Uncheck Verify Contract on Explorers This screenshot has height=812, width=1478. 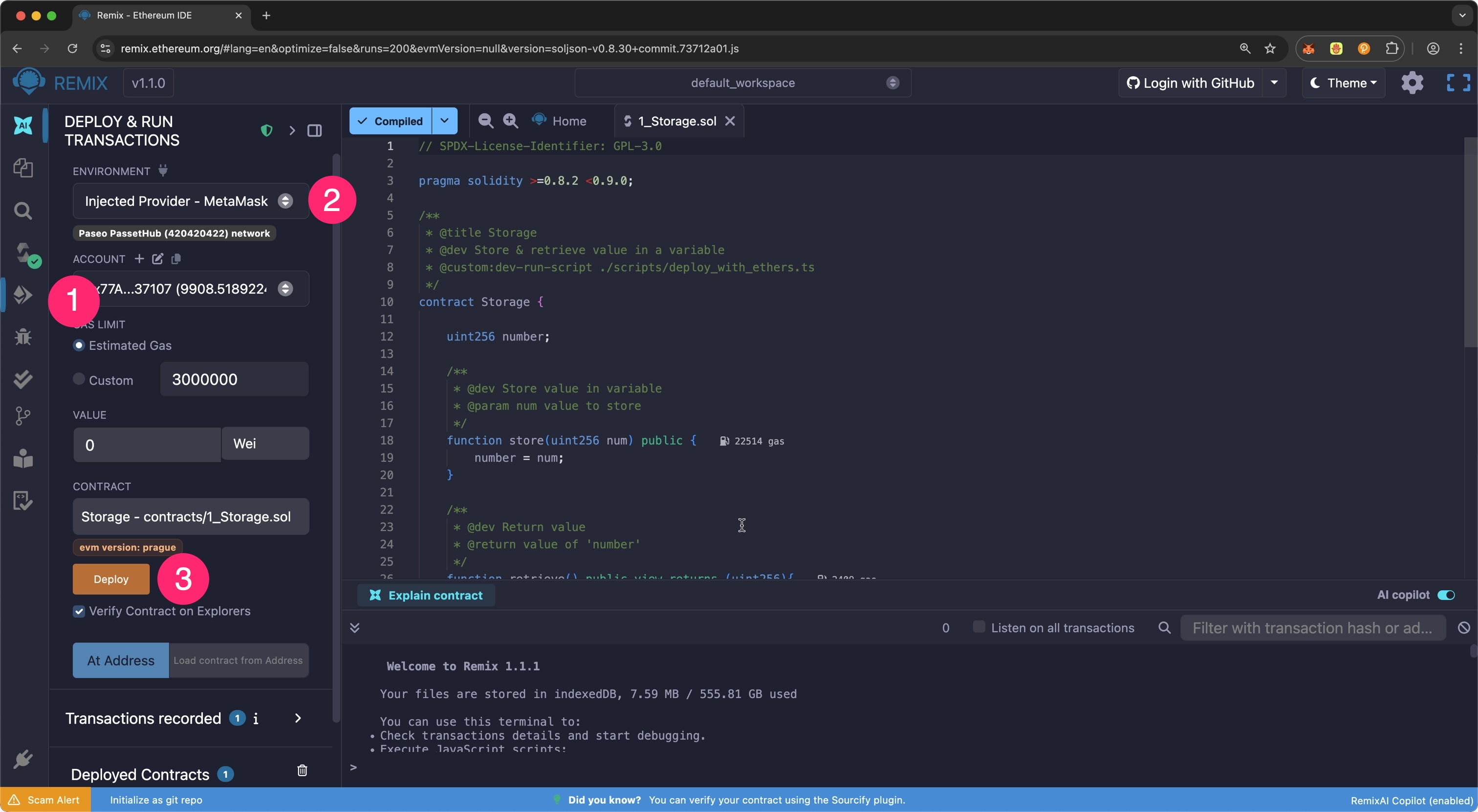pyautogui.click(x=79, y=611)
